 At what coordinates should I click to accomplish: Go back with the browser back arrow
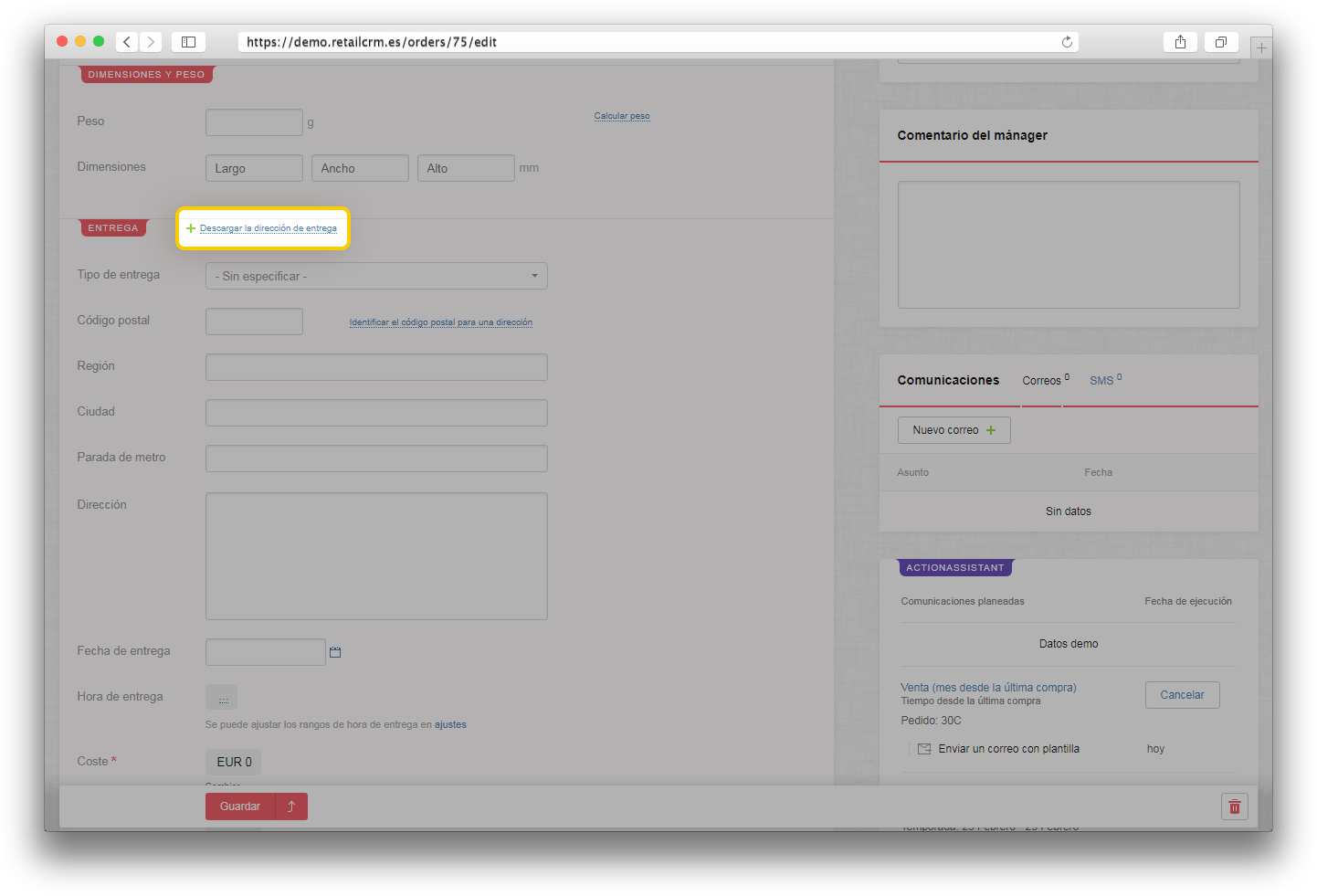[x=127, y=42]
